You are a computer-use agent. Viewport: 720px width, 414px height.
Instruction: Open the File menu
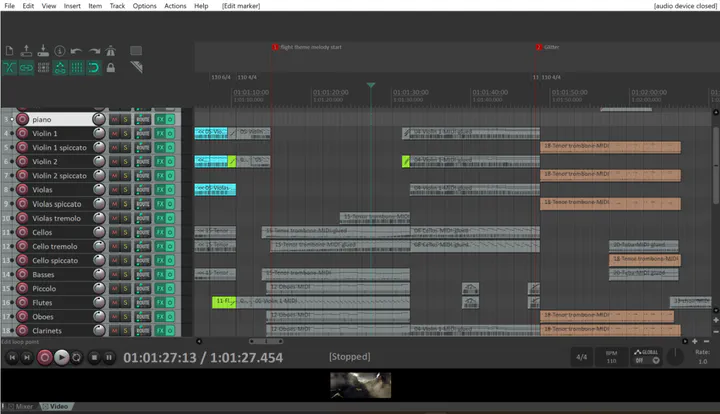click(9, 6)
